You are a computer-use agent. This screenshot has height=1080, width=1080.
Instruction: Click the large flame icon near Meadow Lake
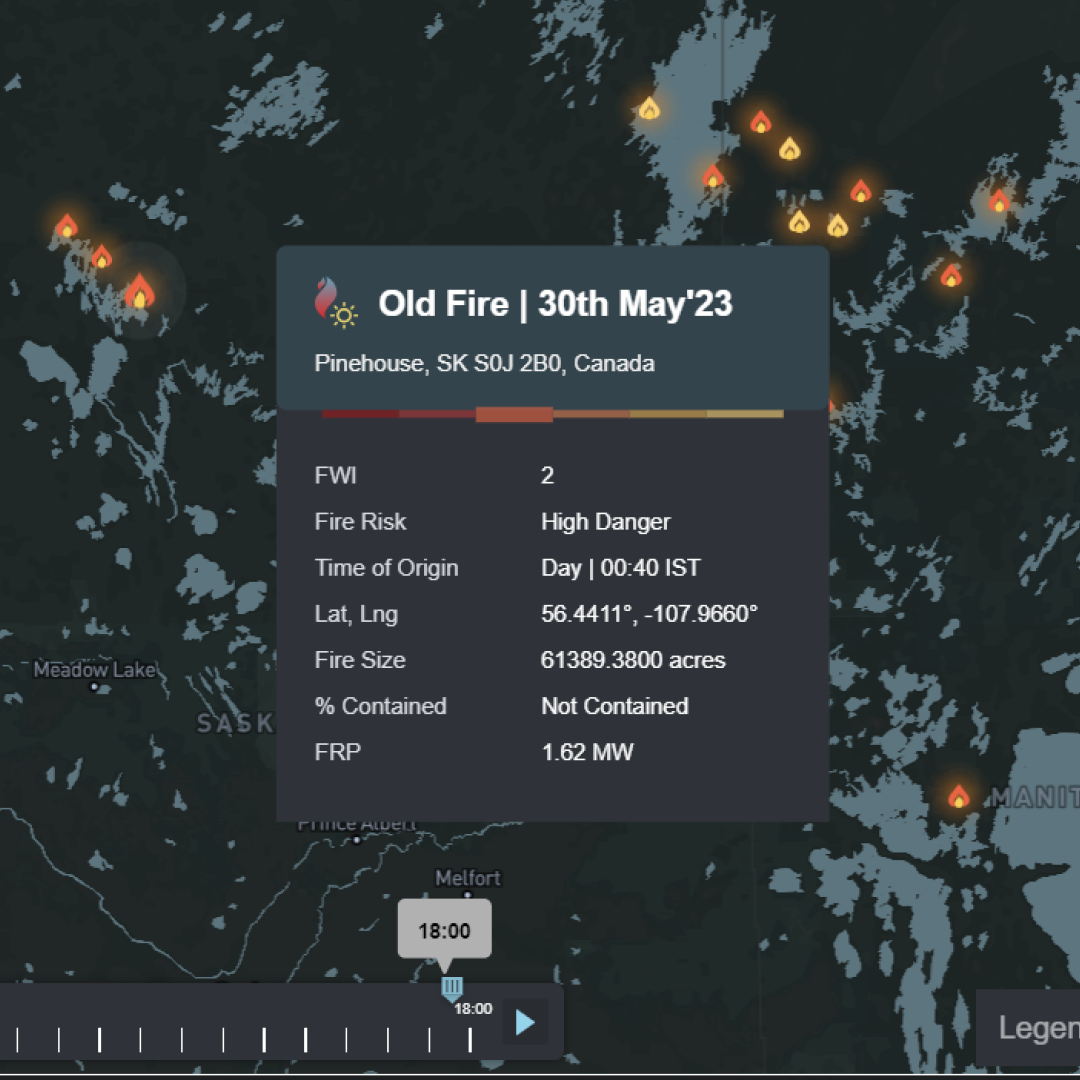tap(140, 293)
